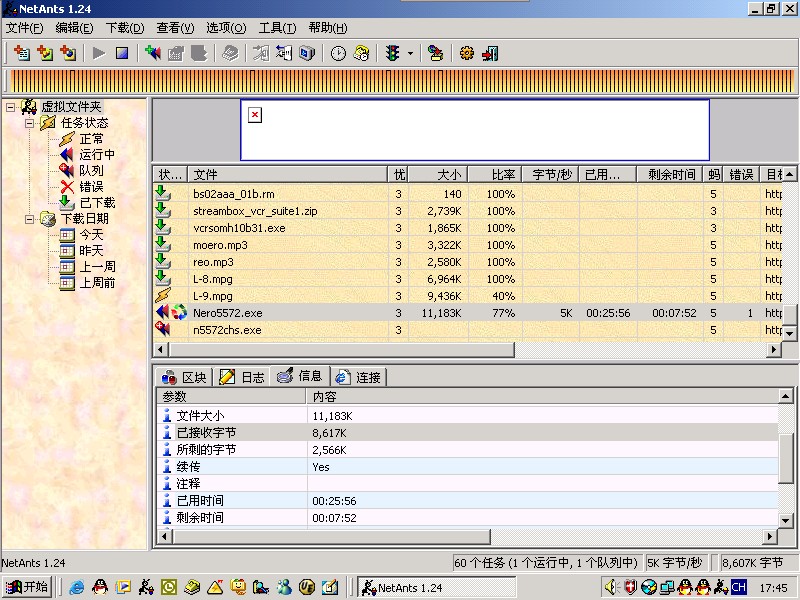Select 上周前 under 下载日期
This screenshot has width=800, height=600.
pos(97,283)
